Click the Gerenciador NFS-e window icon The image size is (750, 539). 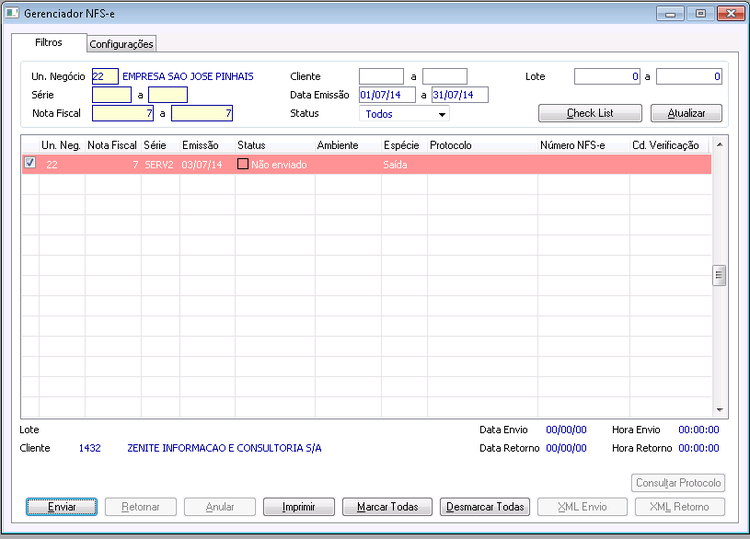click(12, 13)
